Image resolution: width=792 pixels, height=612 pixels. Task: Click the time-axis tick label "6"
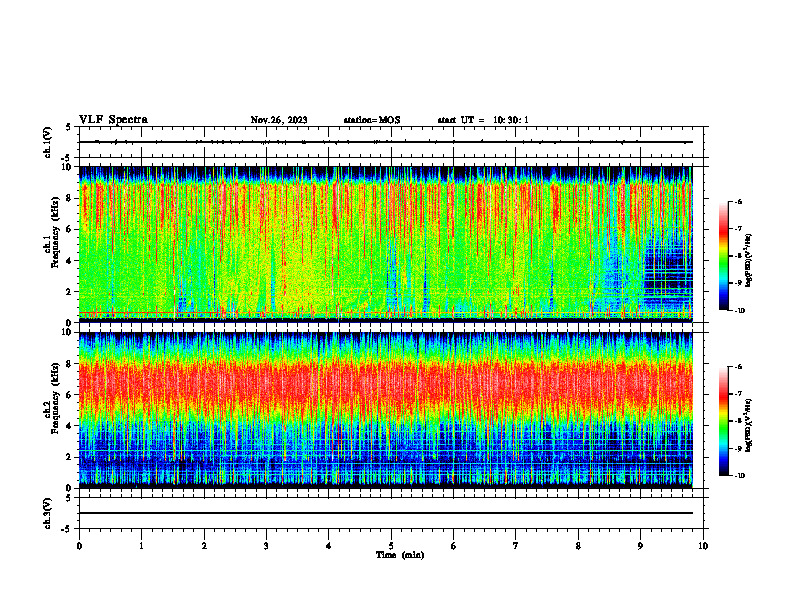(454, 546)
